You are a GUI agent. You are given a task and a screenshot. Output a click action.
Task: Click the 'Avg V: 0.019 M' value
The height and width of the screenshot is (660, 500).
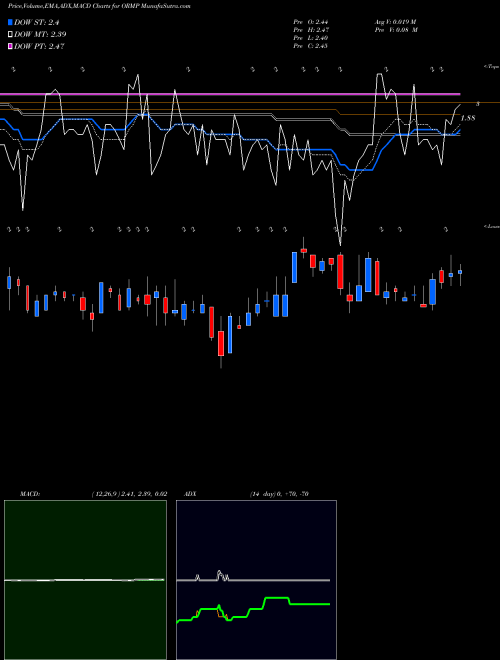tap(395, 22)
